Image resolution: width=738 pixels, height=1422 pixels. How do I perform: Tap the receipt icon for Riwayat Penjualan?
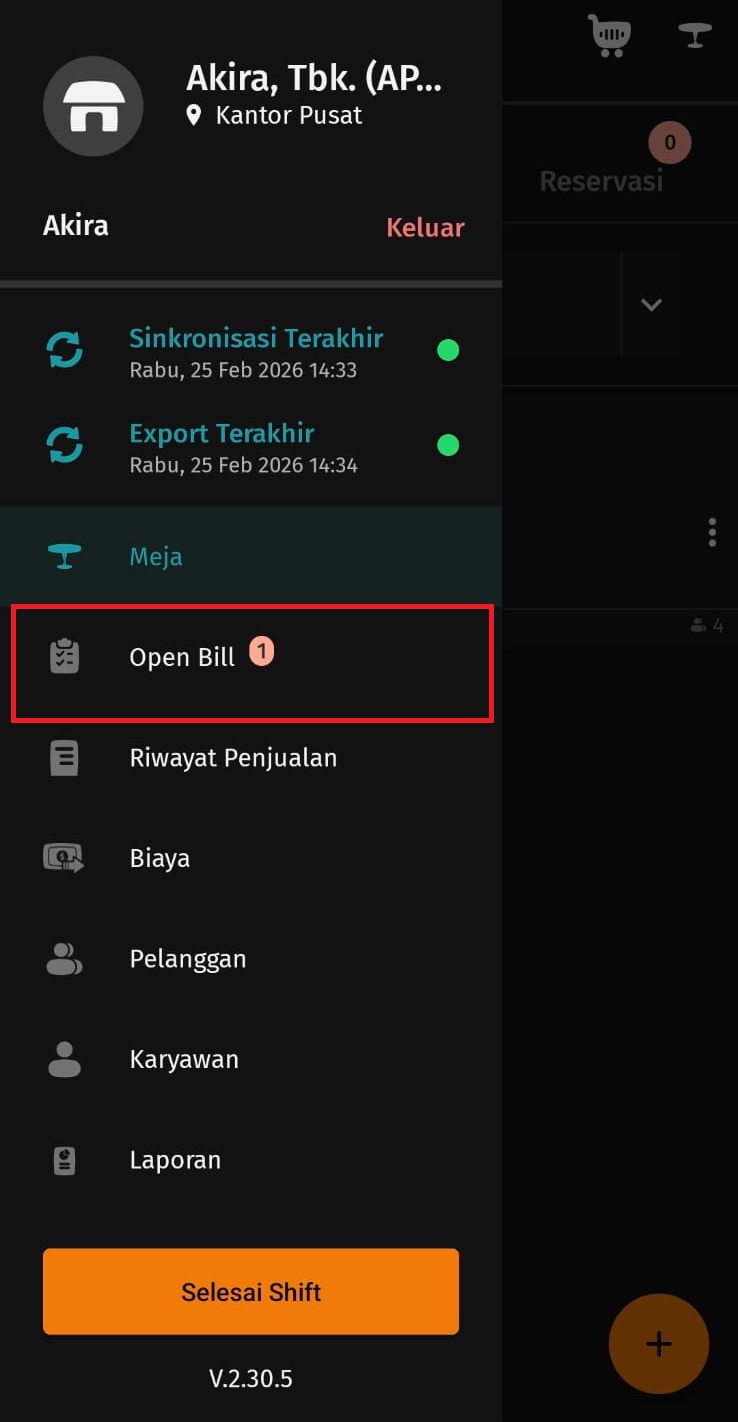[x=65, y=758]
